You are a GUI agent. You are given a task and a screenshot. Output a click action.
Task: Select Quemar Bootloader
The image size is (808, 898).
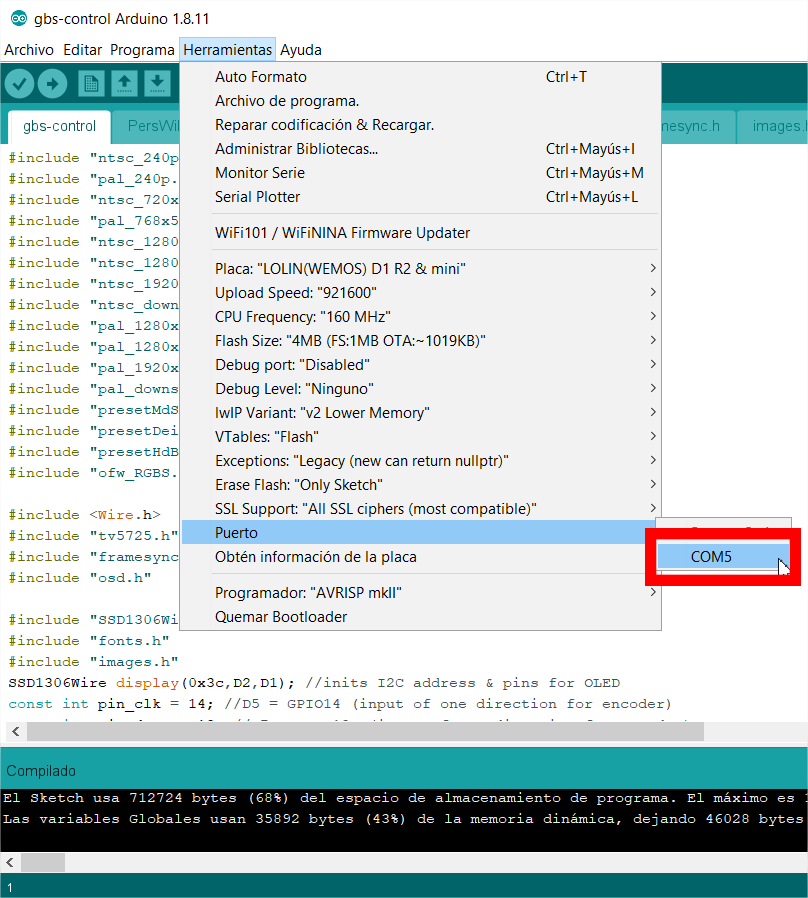pyautogui.click(x=281, y=617)
